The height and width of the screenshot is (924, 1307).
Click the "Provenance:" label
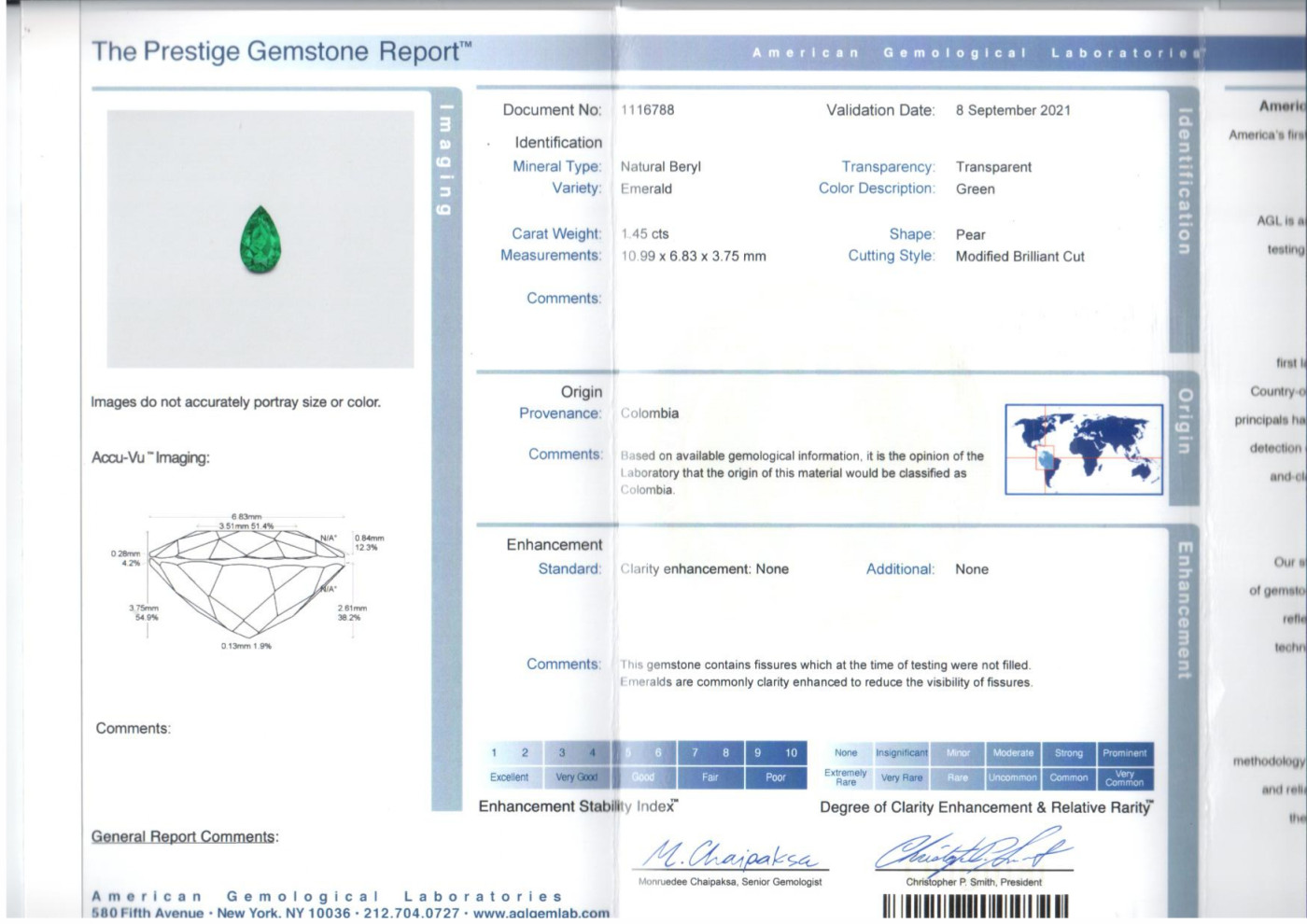[x=561, y=413]
